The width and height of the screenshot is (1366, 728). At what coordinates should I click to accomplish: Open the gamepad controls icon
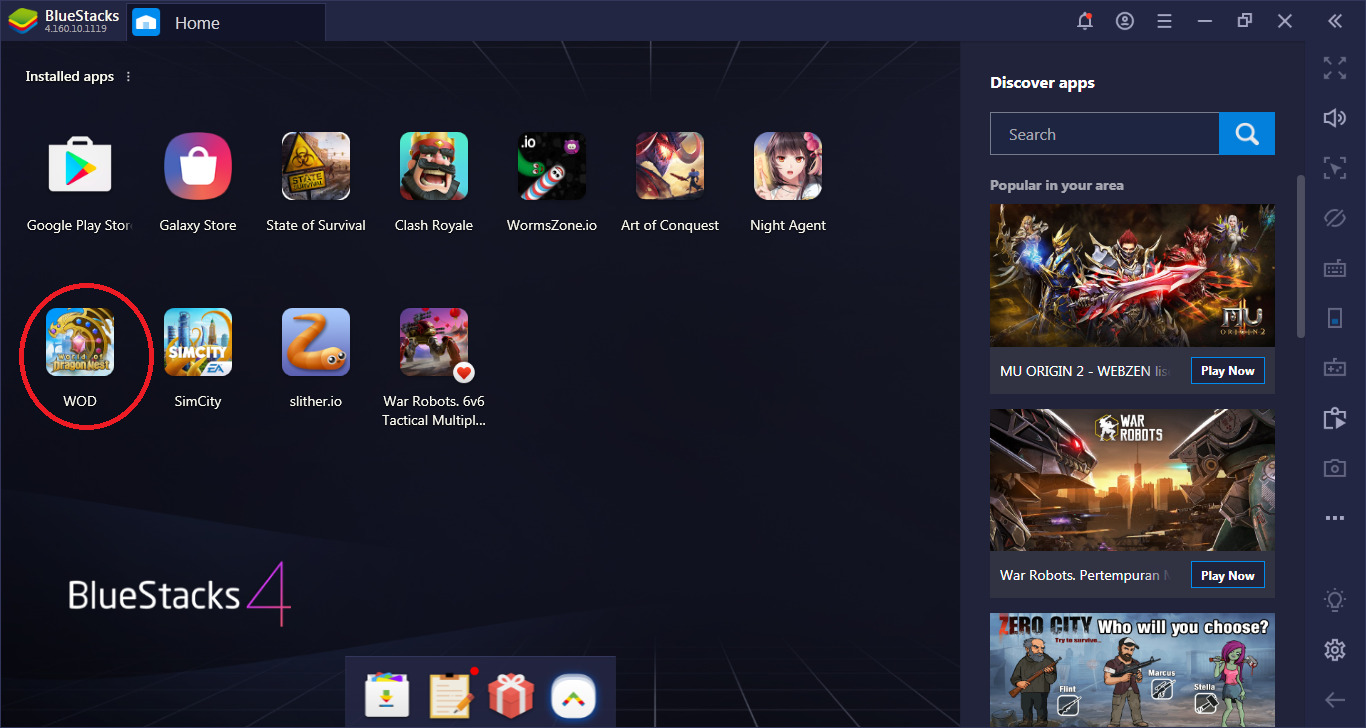(1335, 368)
